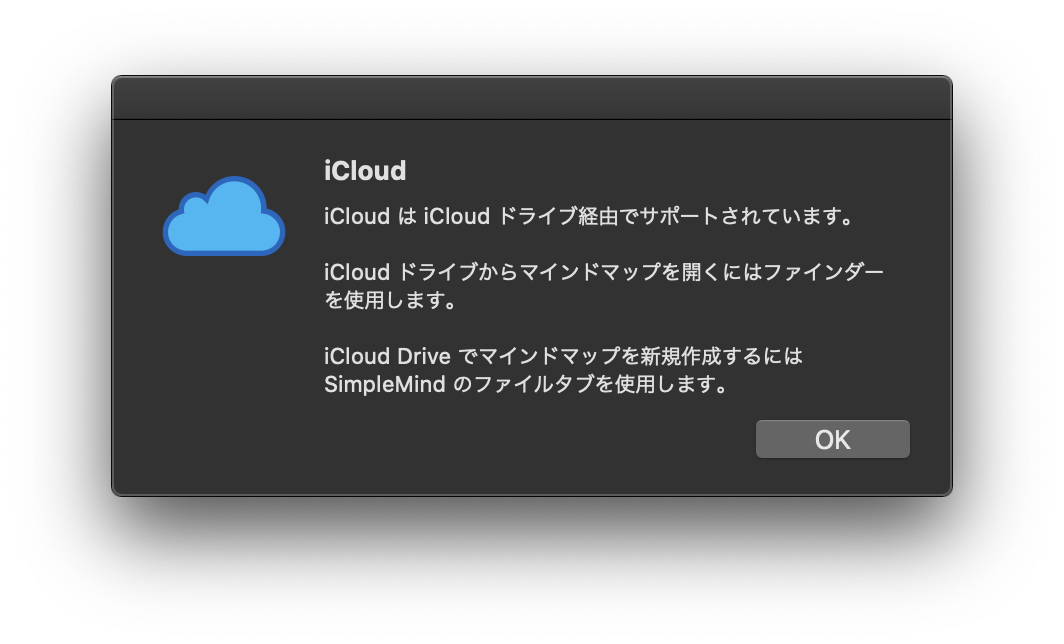This screenshot has width=1064, height=644.
Task: Click the blue iCloud cloud icon
Action: click(x=224, y=216)
